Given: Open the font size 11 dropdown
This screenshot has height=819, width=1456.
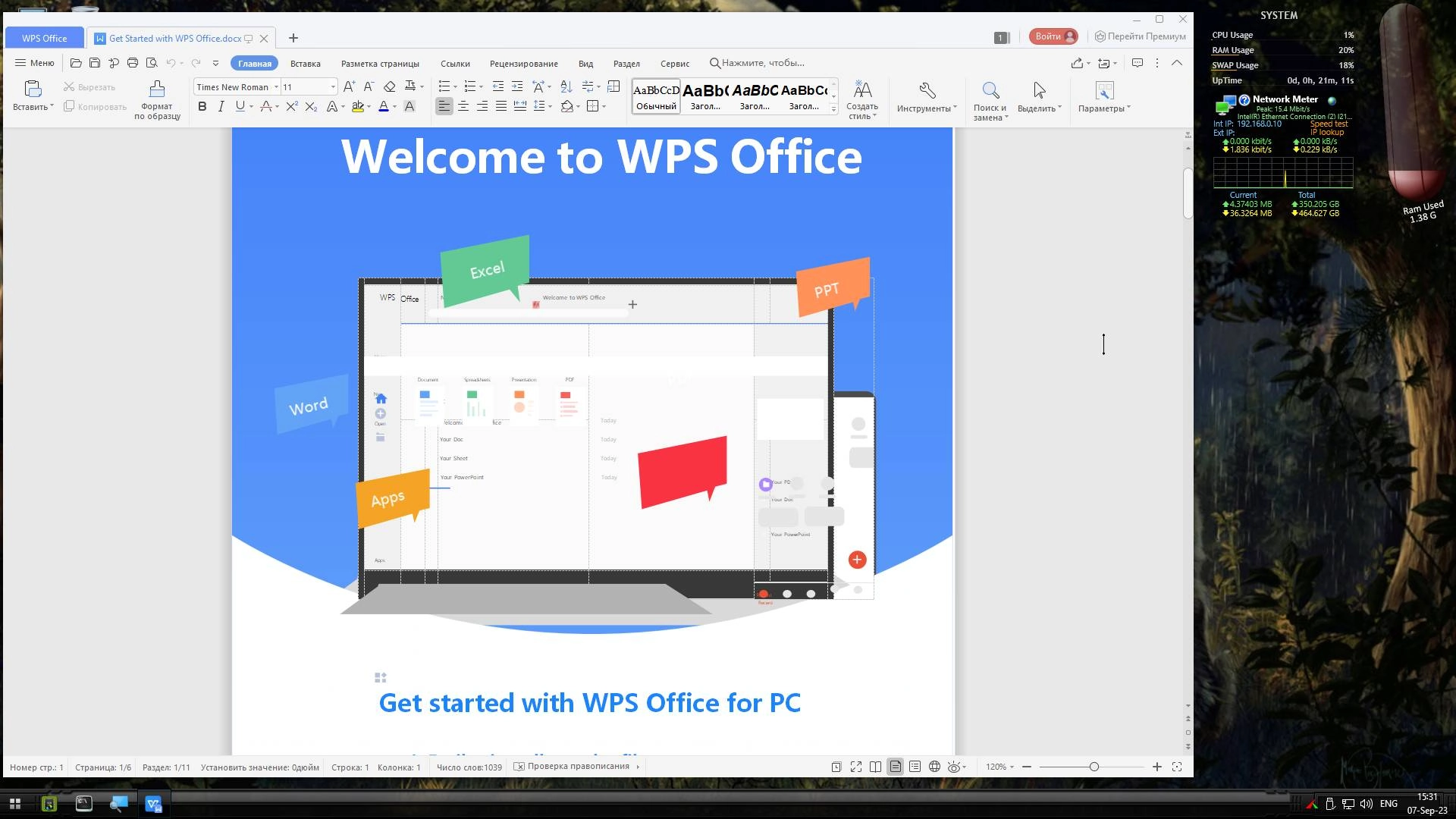Looking at the screenshot, I should 333,87.
